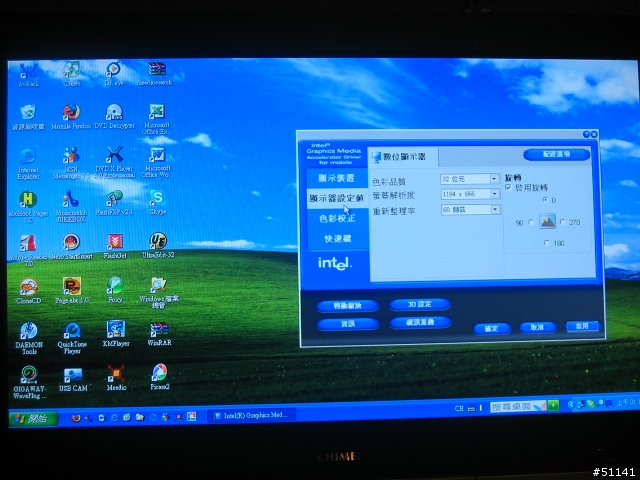Select the CloneCD desktop icon
Image resolution: width=640 pixels, height=480 pixels.
click(x=29, y=291)
